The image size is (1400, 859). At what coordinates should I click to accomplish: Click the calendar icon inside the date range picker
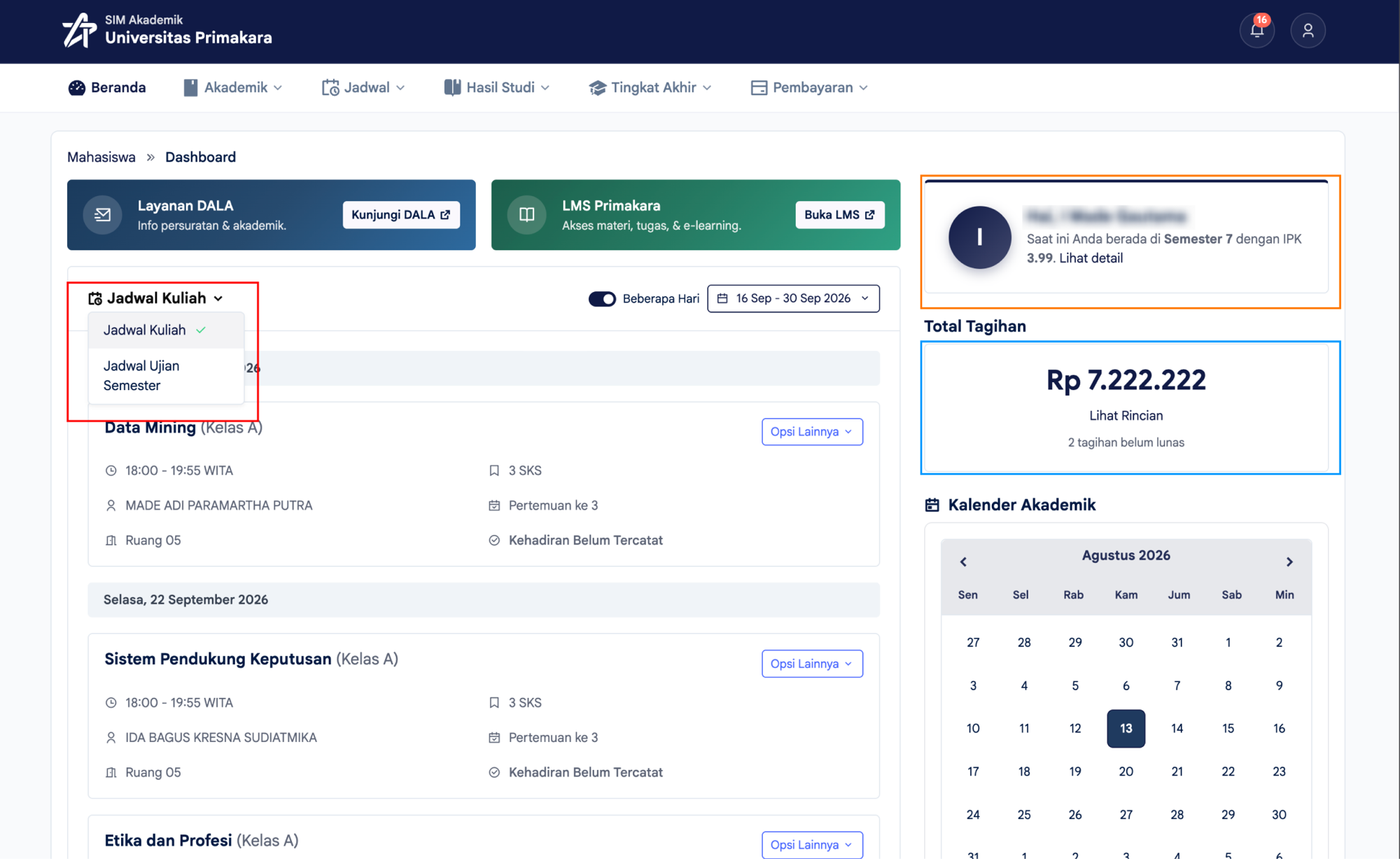[722, 298]
